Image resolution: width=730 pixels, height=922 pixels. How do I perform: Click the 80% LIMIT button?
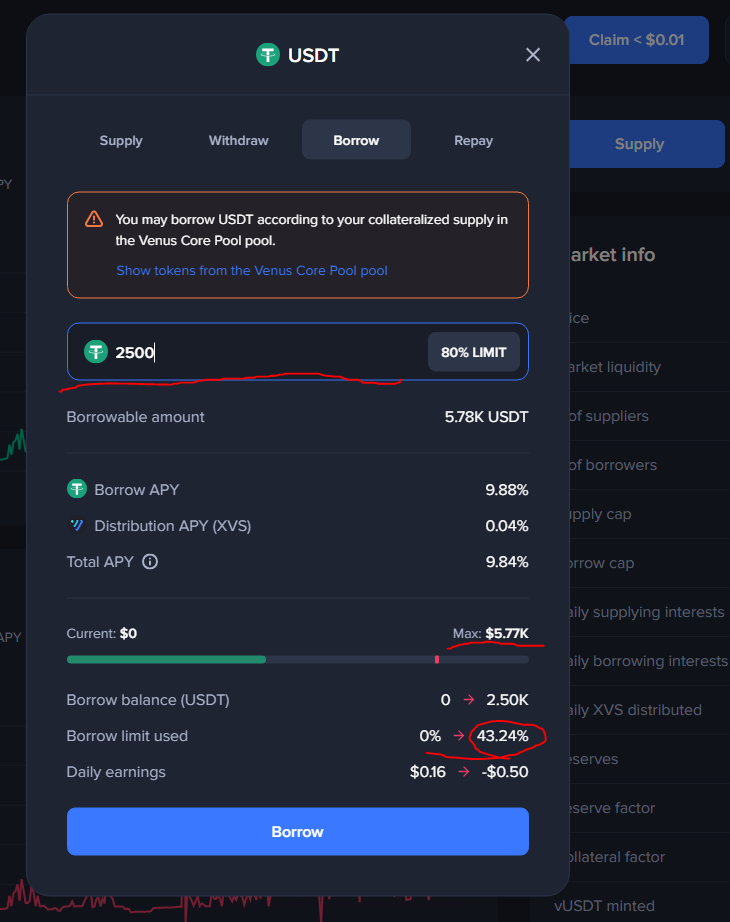tap(474, 352)
